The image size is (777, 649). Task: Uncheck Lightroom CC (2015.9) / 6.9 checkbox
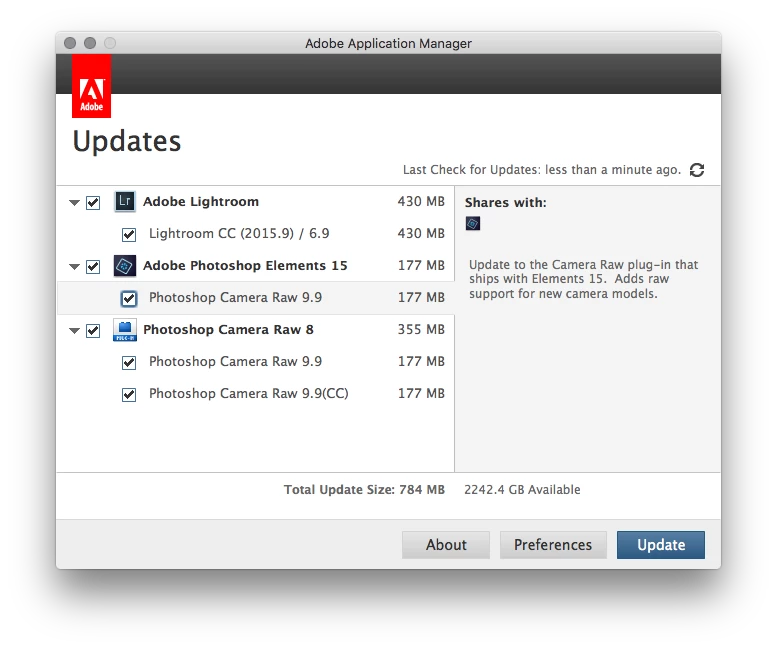coord(129,234)
